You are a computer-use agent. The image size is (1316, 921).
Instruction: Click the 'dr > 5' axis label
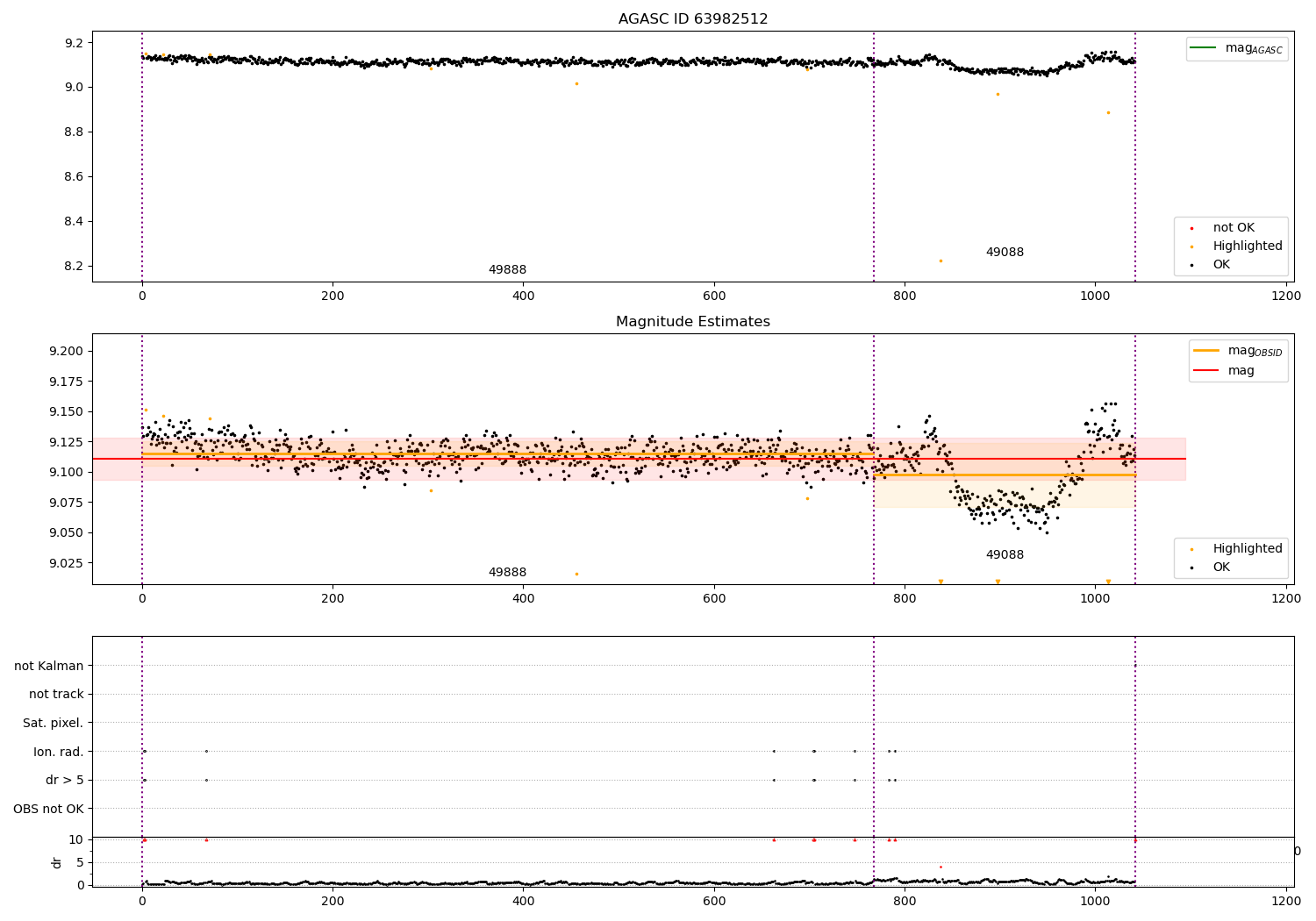point(65,780)
